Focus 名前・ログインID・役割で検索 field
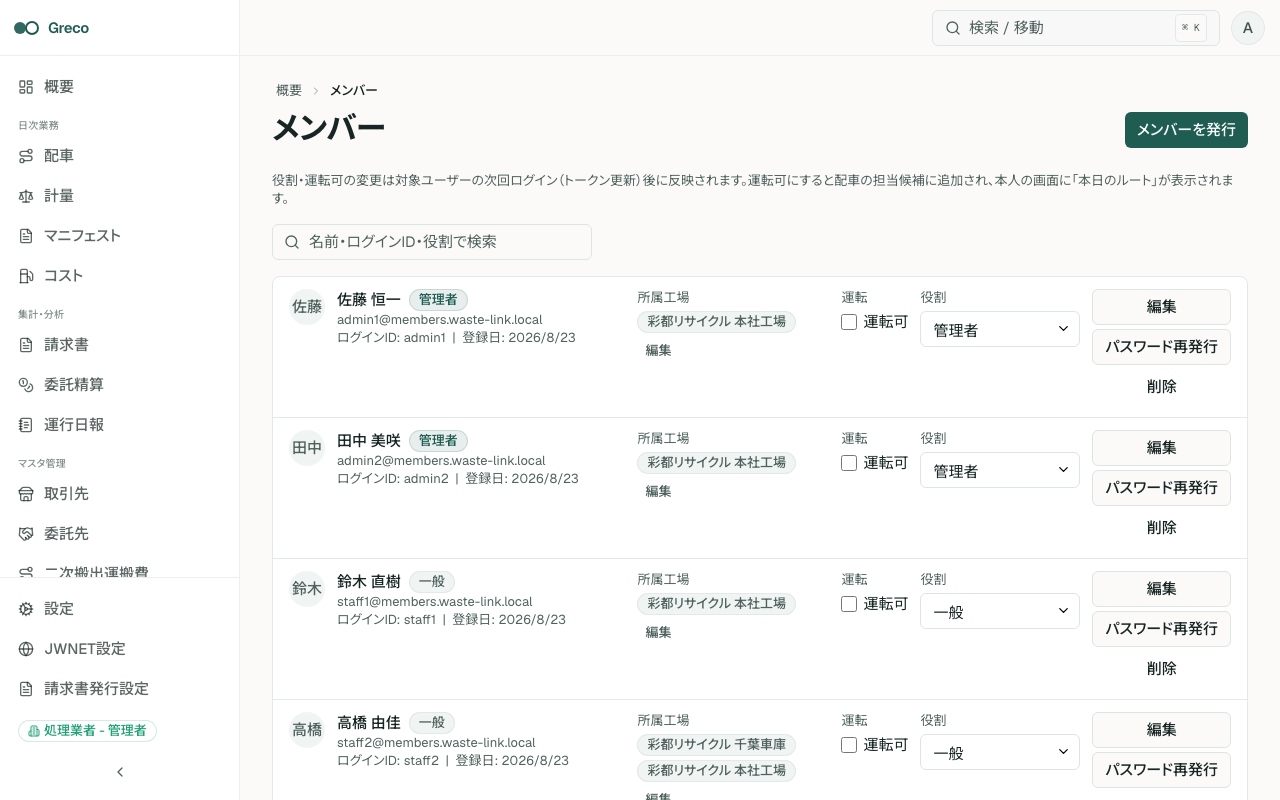The height and width of the screenshot is (800, 1280). (x=432, y=242)
